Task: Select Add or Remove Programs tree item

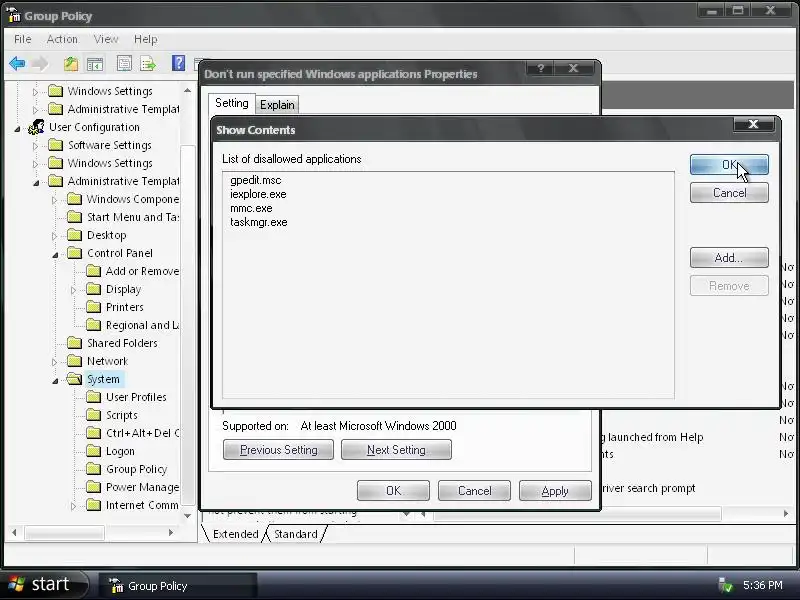Action: click(142, 271)
